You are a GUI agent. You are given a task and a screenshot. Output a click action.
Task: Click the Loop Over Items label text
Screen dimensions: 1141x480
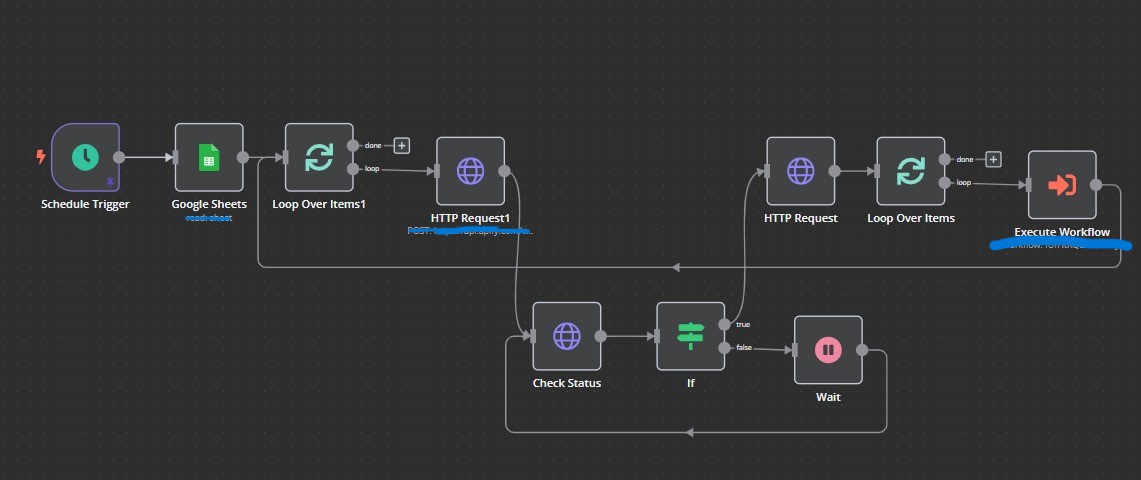tap(910, 218)
